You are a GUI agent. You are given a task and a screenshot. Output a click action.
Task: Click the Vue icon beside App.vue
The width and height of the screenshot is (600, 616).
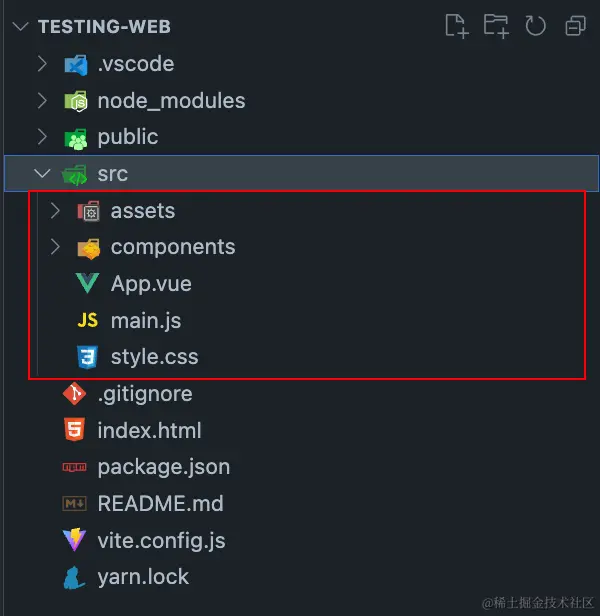(x=88, y=284)
